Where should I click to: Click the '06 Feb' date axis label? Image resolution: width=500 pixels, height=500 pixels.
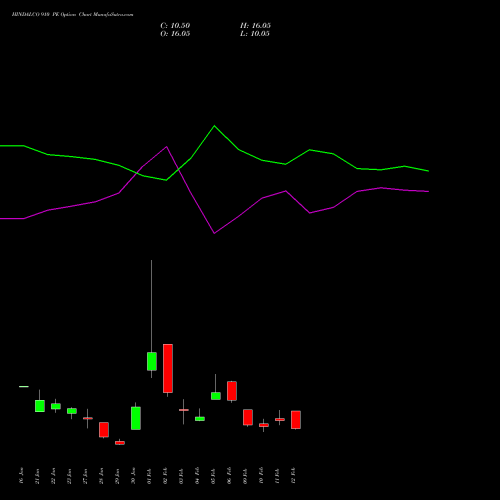pos(229,476)
